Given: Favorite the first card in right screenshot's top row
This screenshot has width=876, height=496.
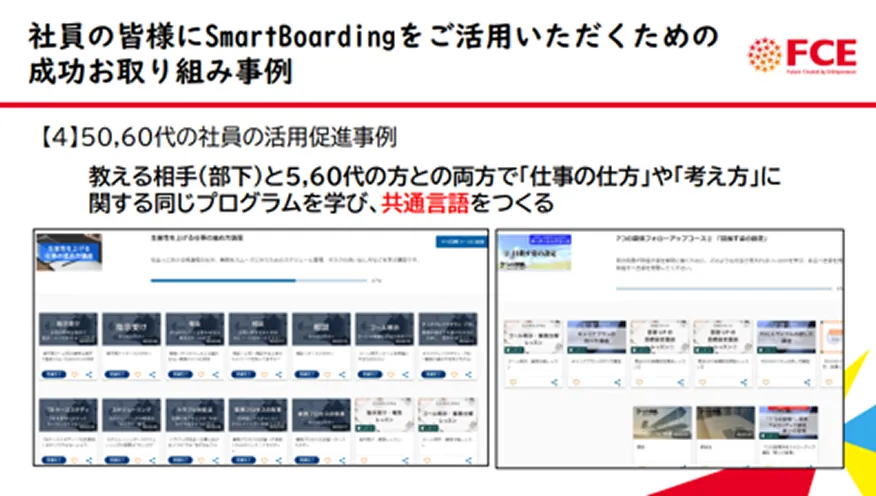Looking at the screenshot, I should pos(513,383).
